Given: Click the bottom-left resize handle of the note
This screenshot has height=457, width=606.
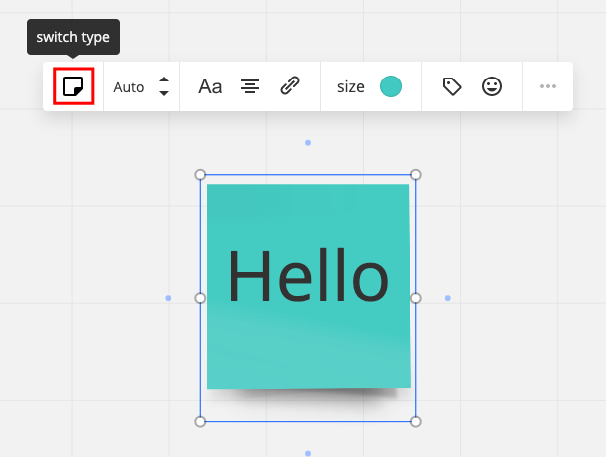Looking at the screenshot, I should [200, 421].
